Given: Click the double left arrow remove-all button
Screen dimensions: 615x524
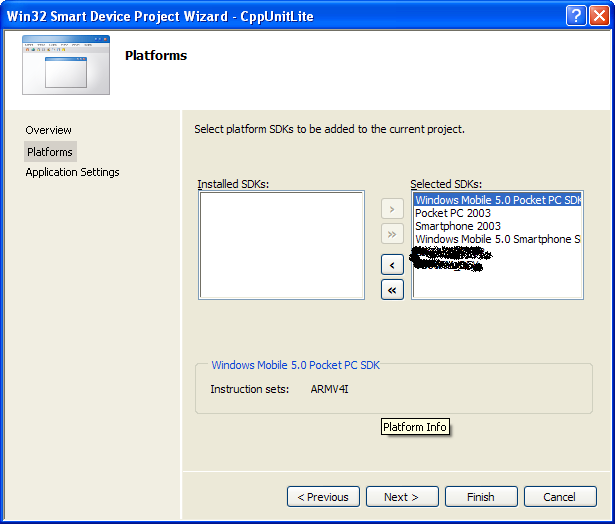Looking at the screenshot, I should coord(392,290).
